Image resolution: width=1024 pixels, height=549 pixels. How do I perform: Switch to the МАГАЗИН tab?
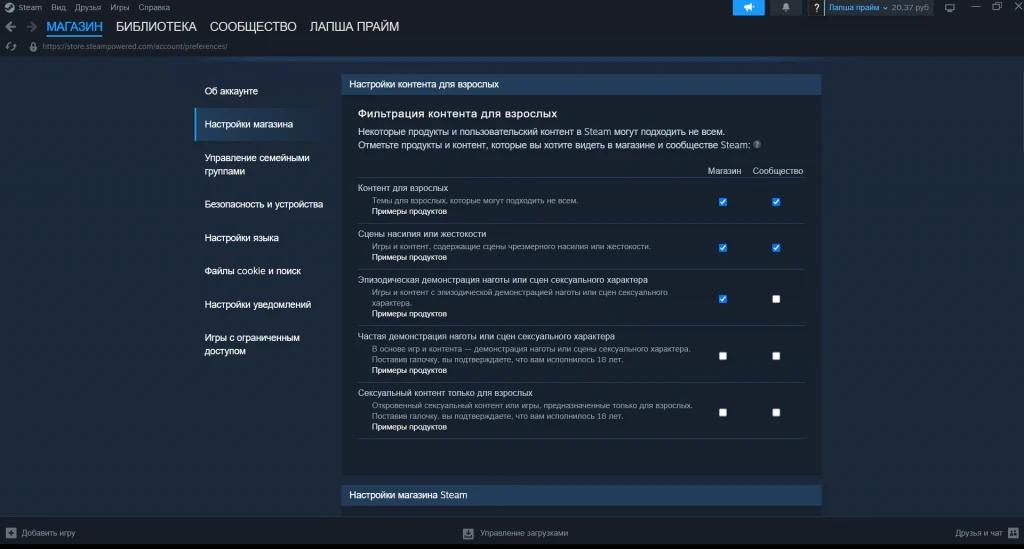[74, 27]
